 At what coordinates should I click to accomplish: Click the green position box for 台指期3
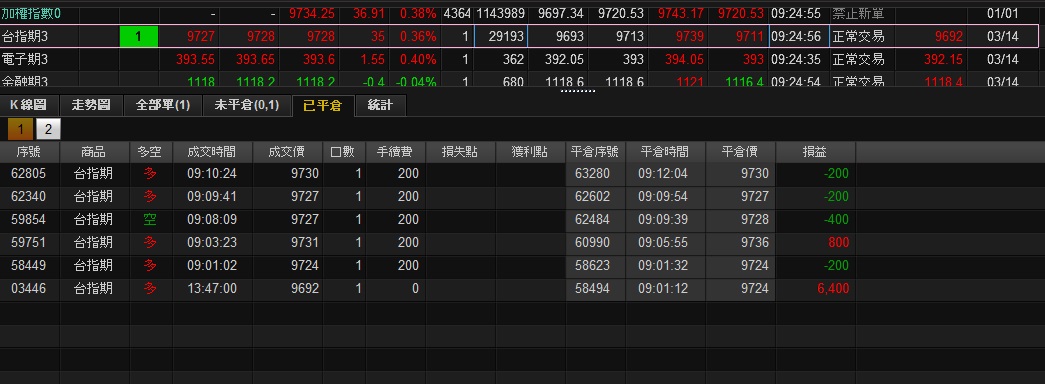pyautogui.click(x=139, y=36)
